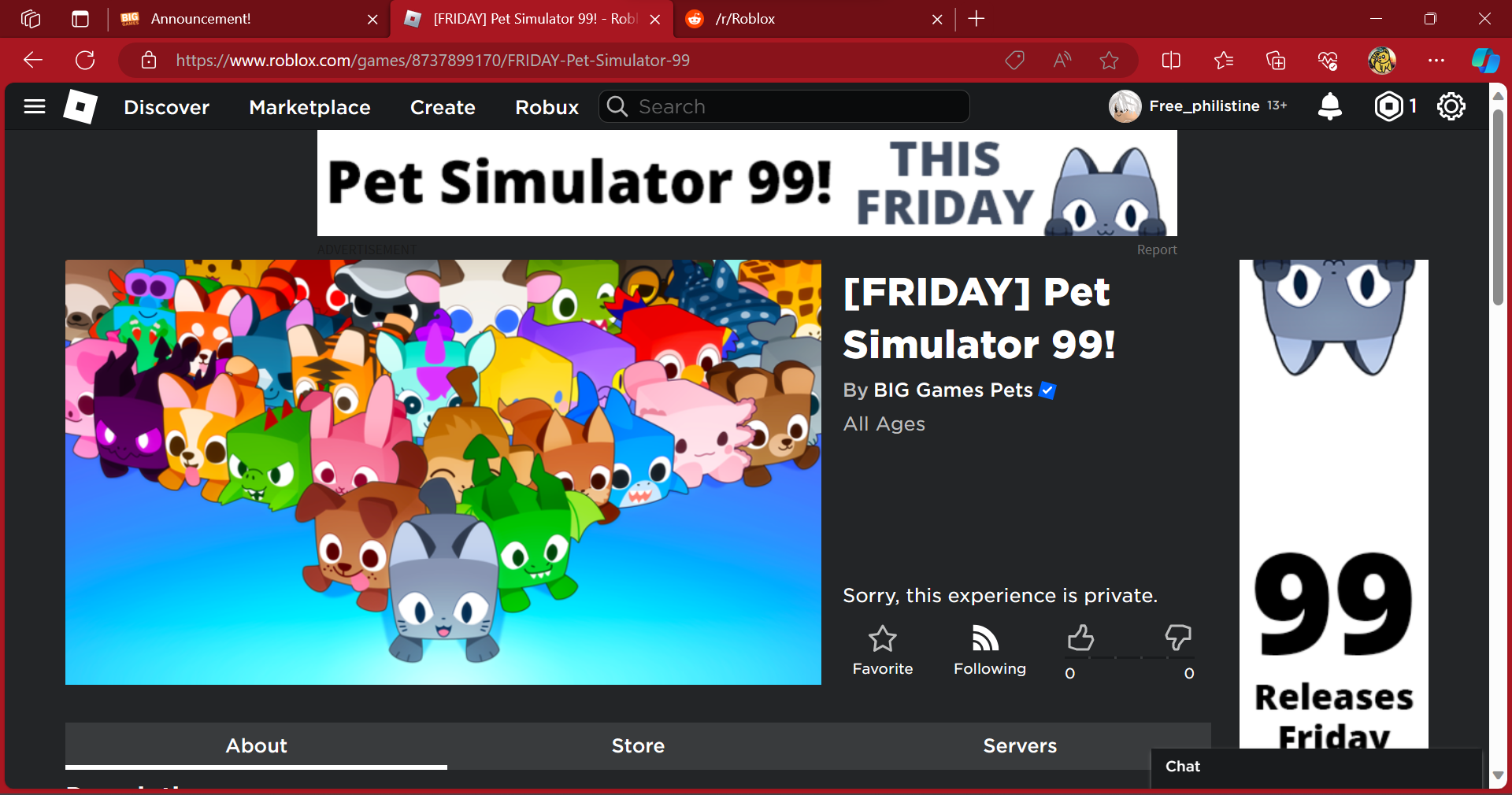Image resolution: width=1512 pixels, height=795 pixels.
Task: Open the Robux balance icon
Action: tap(1389, 106)
